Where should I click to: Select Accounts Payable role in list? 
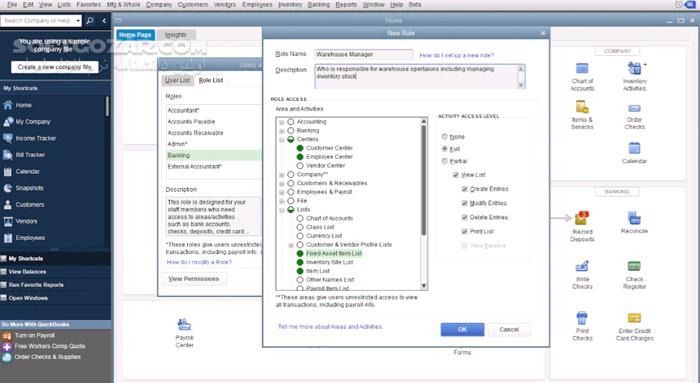[191, 122]
